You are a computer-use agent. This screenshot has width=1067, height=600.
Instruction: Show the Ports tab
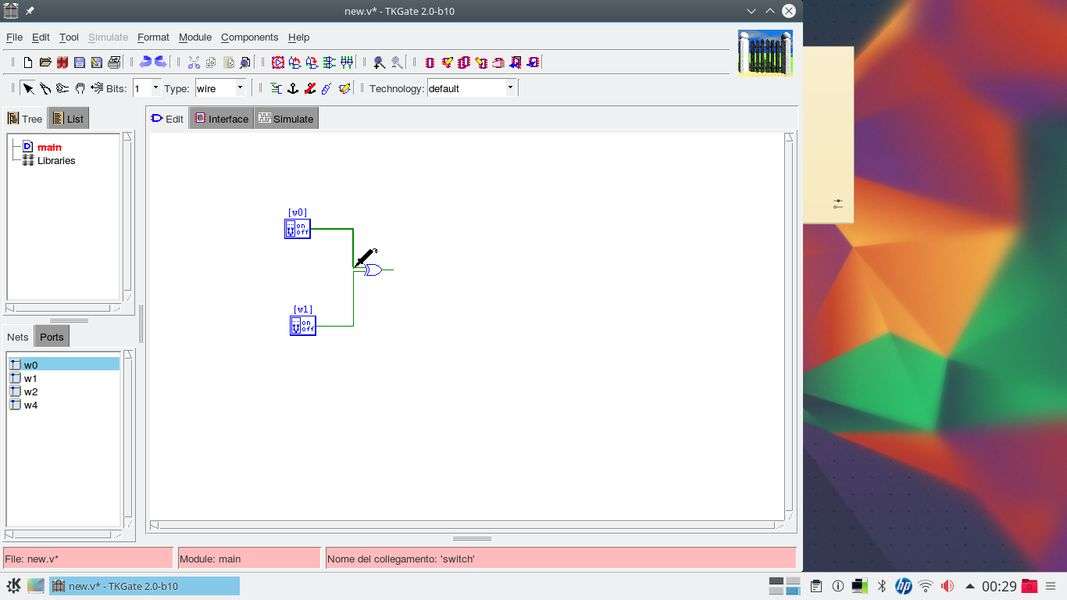(x=52, y=337)
